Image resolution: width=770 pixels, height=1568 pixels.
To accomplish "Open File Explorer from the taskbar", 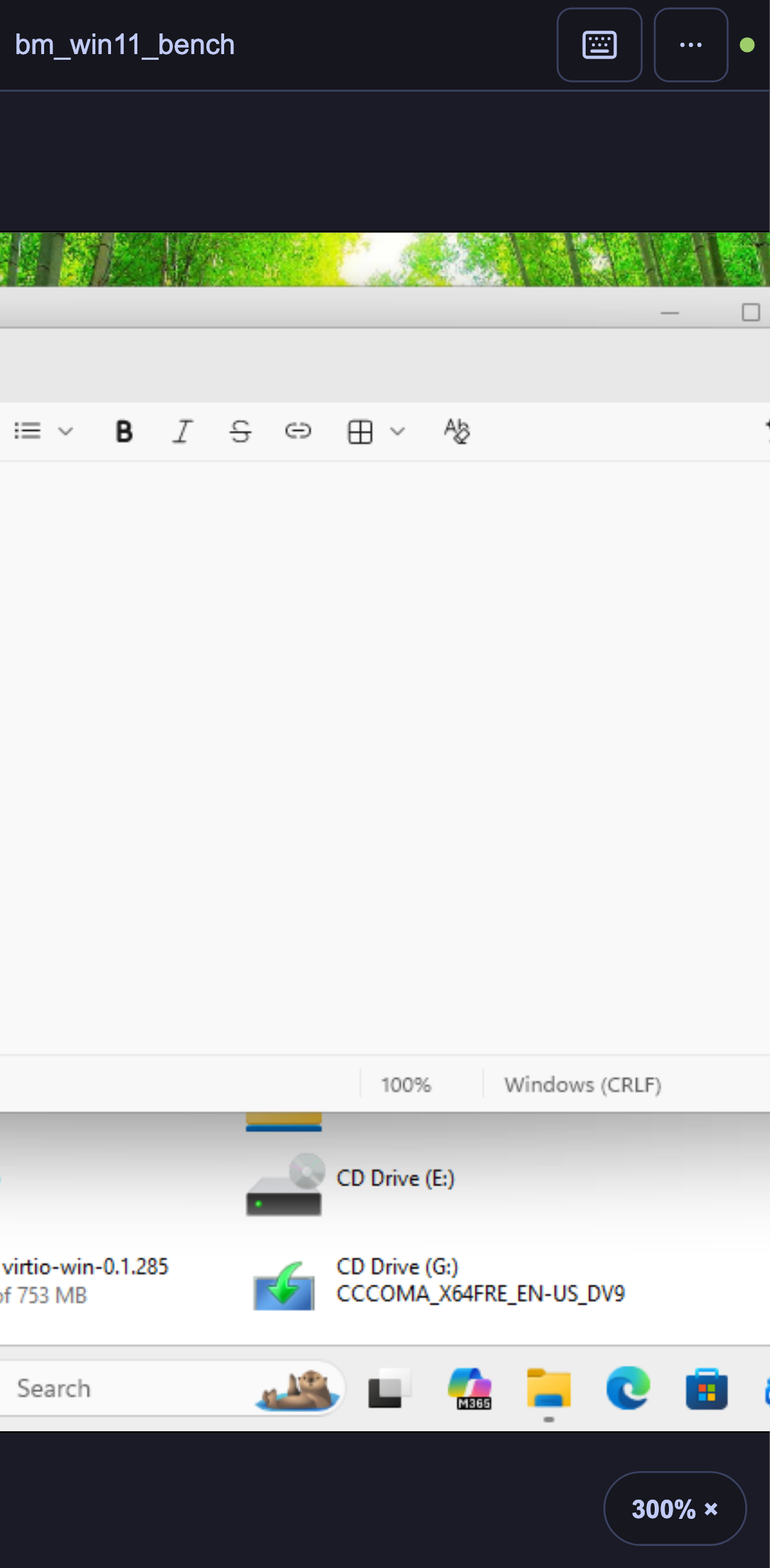I will click(549, 1389).
